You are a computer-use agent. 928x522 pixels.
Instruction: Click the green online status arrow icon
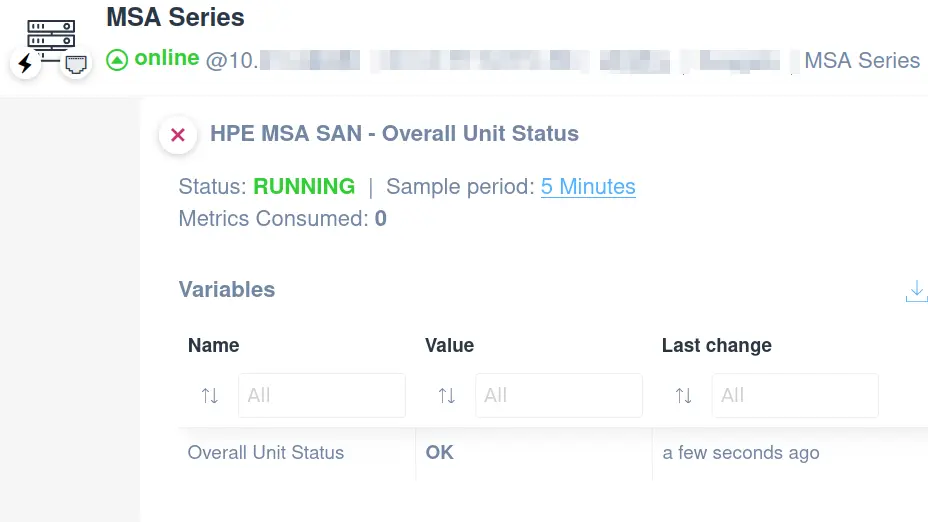tap(117, 60)
